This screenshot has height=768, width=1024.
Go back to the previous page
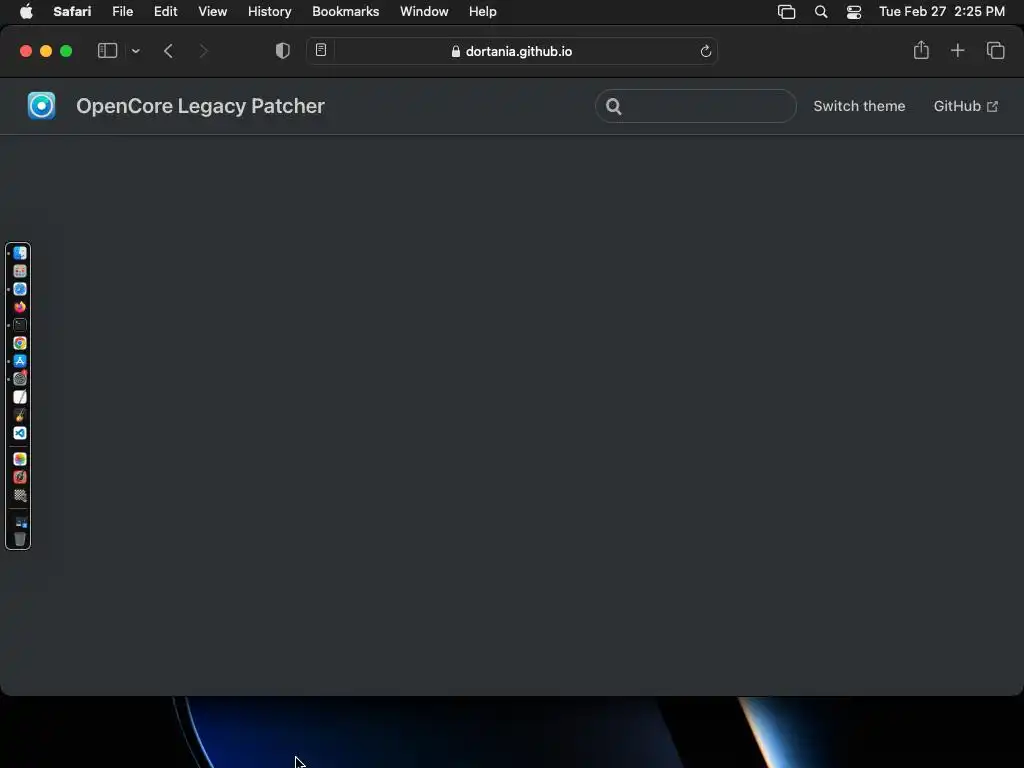click(x=168, y=51)
